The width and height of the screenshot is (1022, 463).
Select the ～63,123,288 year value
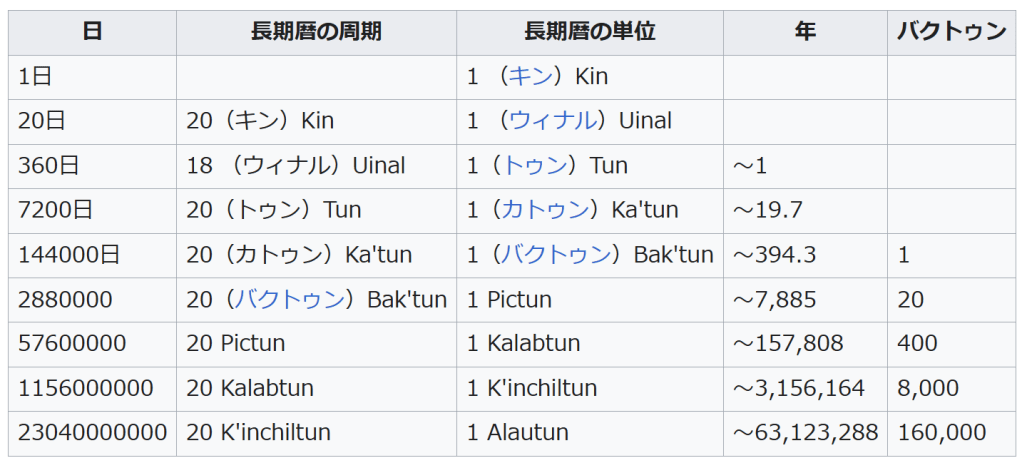(805, 433)
